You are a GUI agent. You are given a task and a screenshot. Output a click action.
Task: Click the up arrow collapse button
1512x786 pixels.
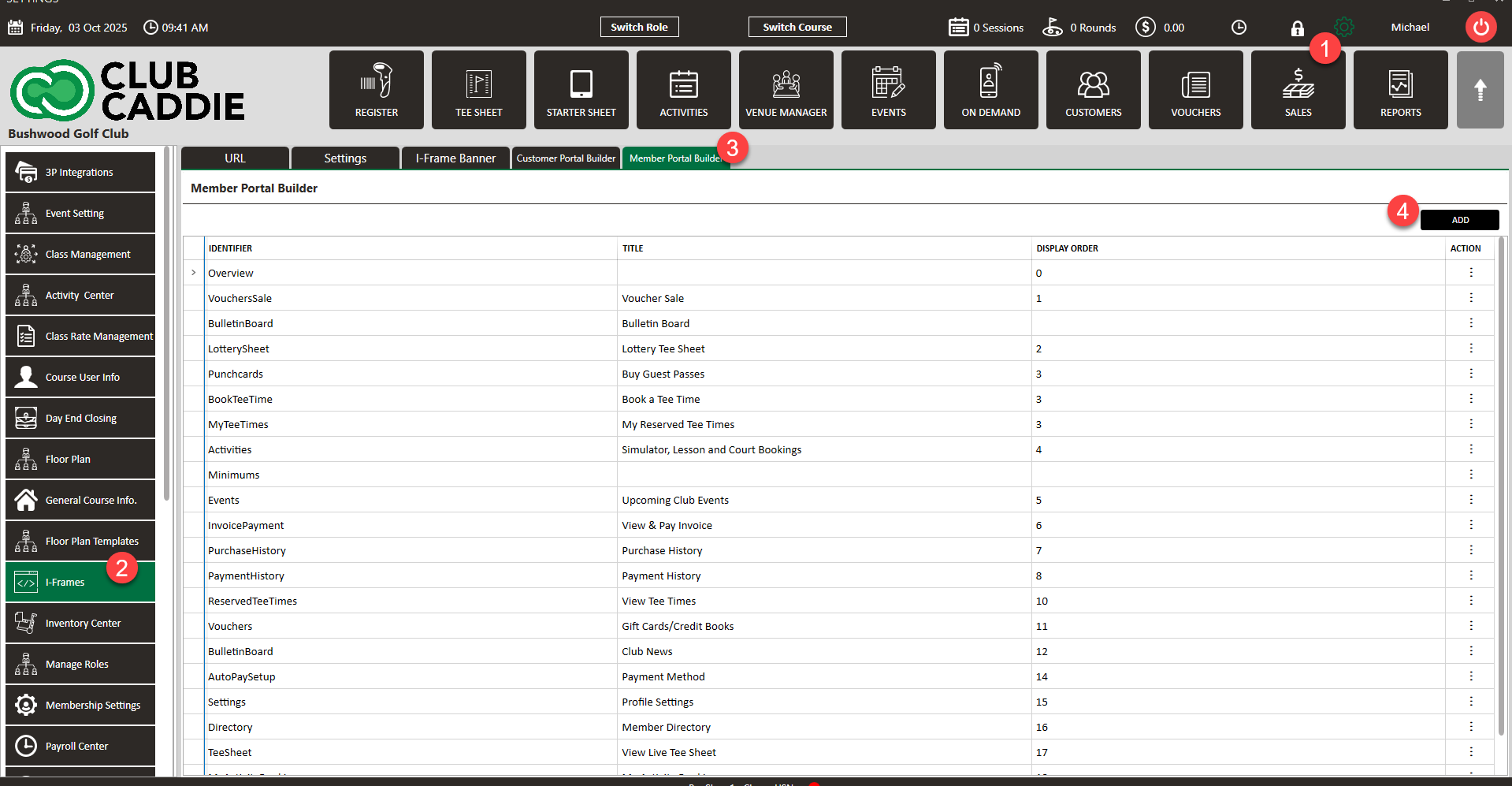(1480, 90)
